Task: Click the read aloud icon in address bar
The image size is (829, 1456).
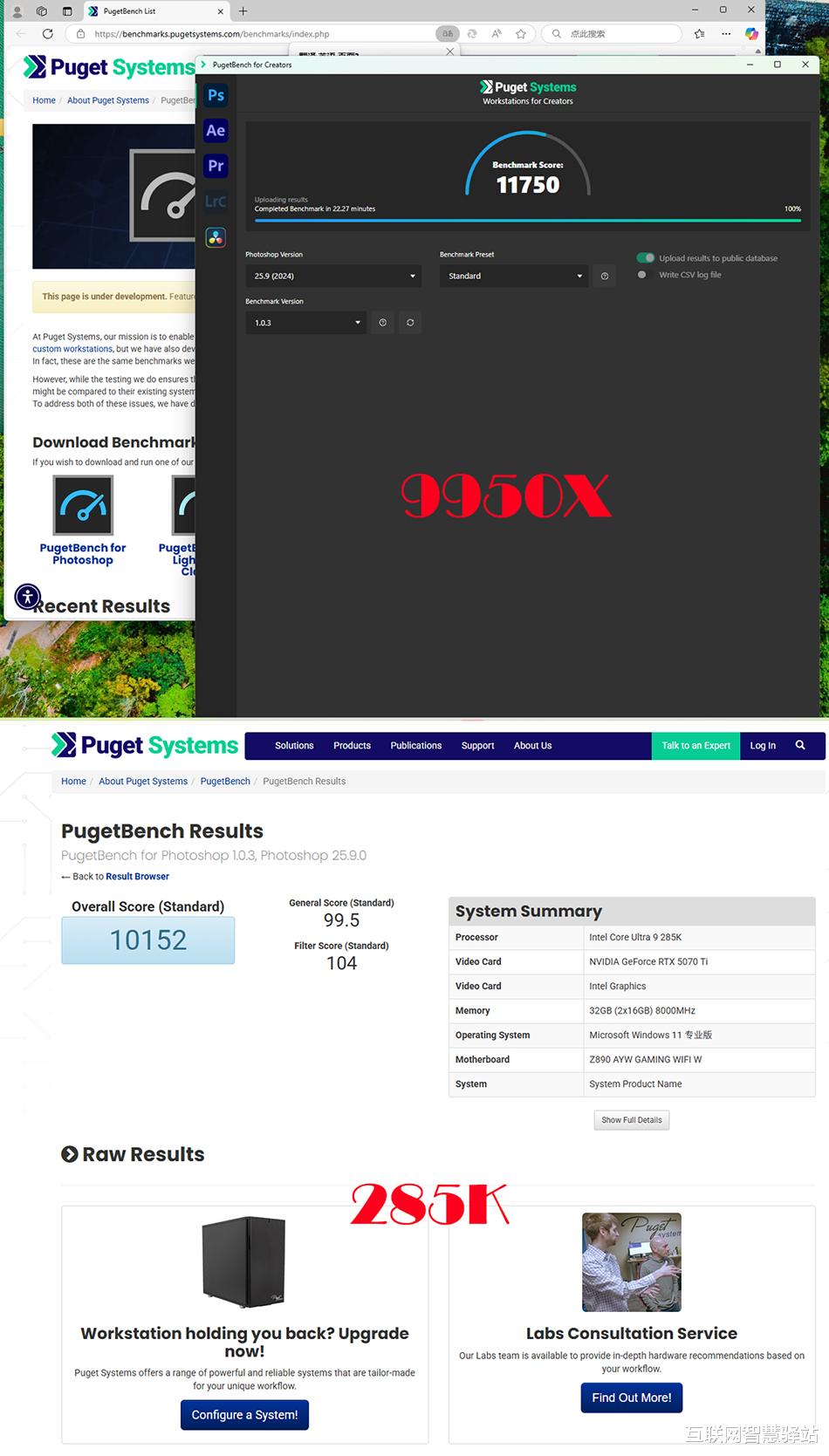Action: (x=497, y=34)
